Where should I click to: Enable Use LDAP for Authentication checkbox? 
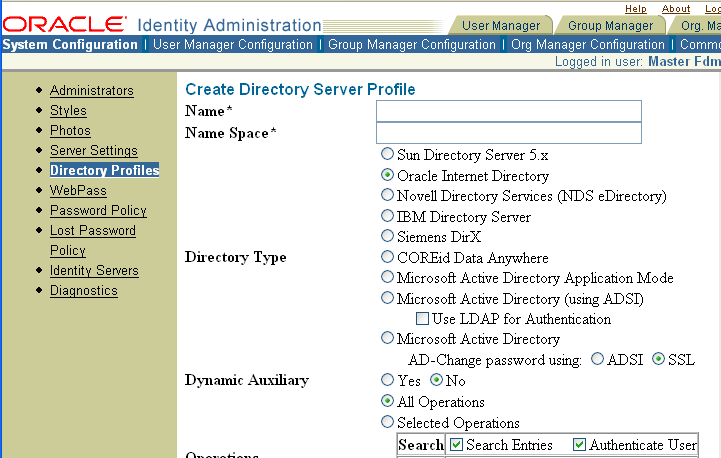(x=422, y=319)
